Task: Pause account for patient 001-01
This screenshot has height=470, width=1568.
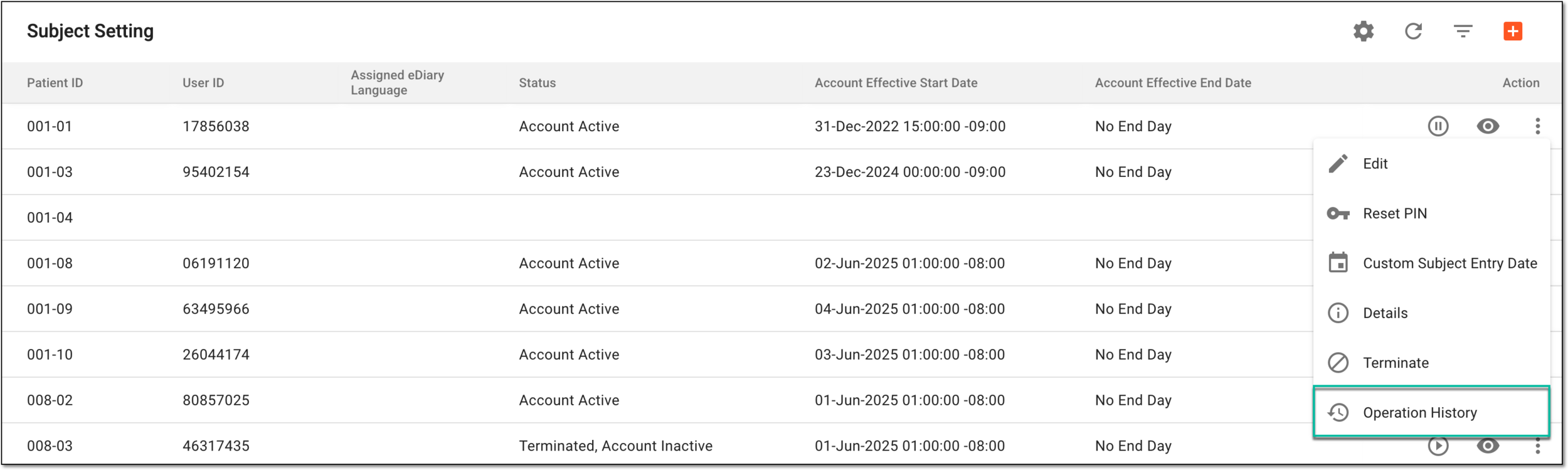Action: [1438, 126]
